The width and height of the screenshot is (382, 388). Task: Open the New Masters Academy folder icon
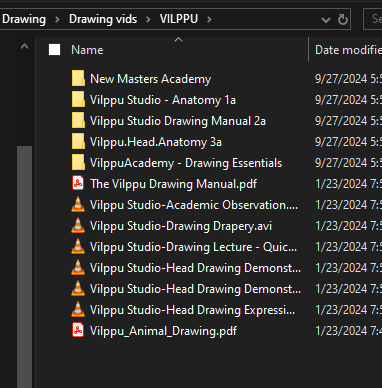78,79
